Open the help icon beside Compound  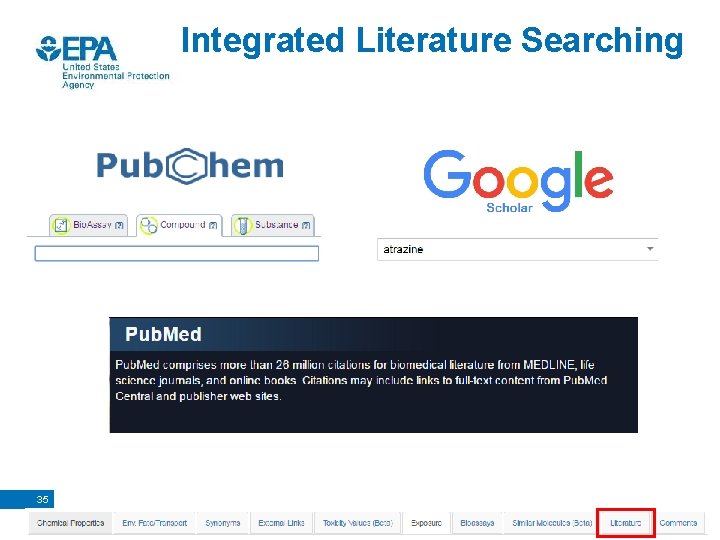point(213,225)
